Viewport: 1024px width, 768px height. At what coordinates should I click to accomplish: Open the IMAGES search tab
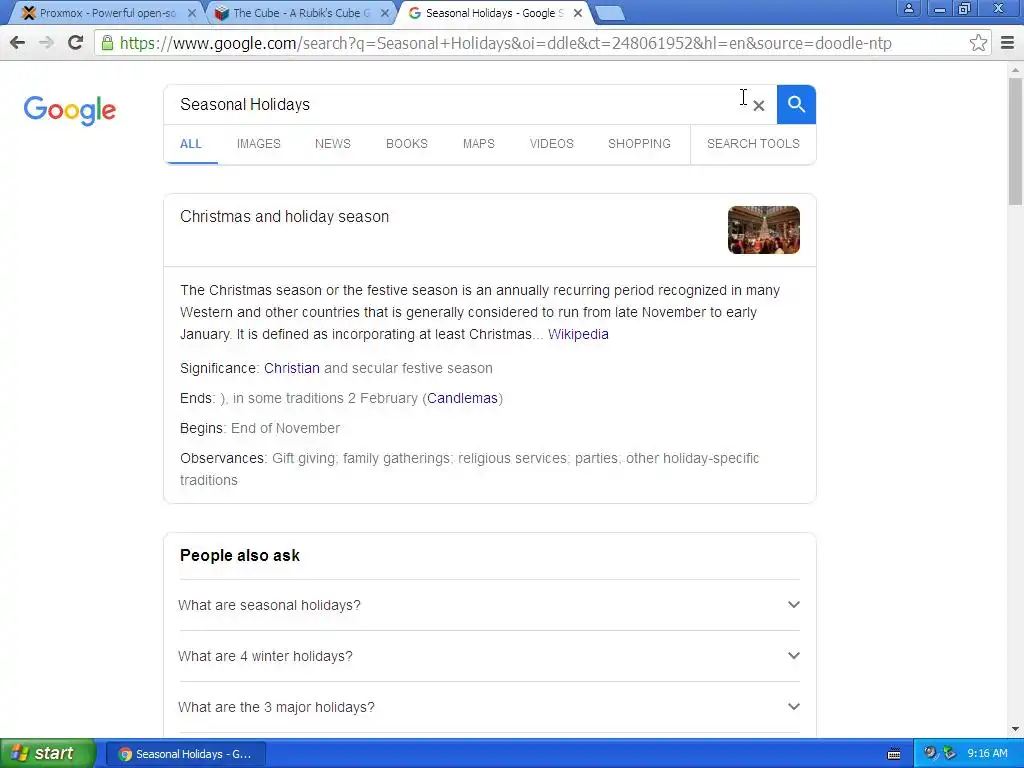click(x=259, y=144)
